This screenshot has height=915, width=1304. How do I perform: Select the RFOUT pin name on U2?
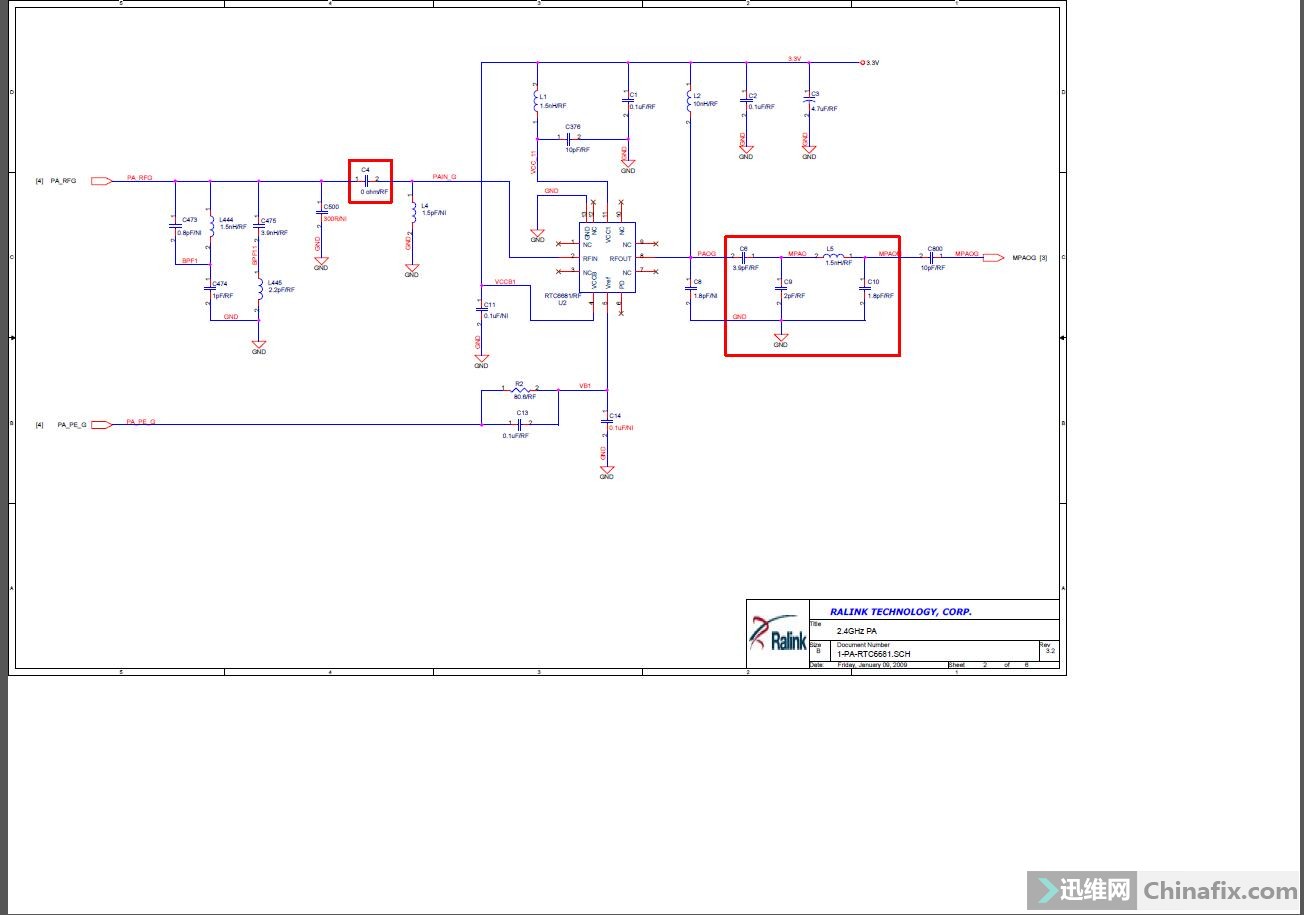click(x=620, y=258)
